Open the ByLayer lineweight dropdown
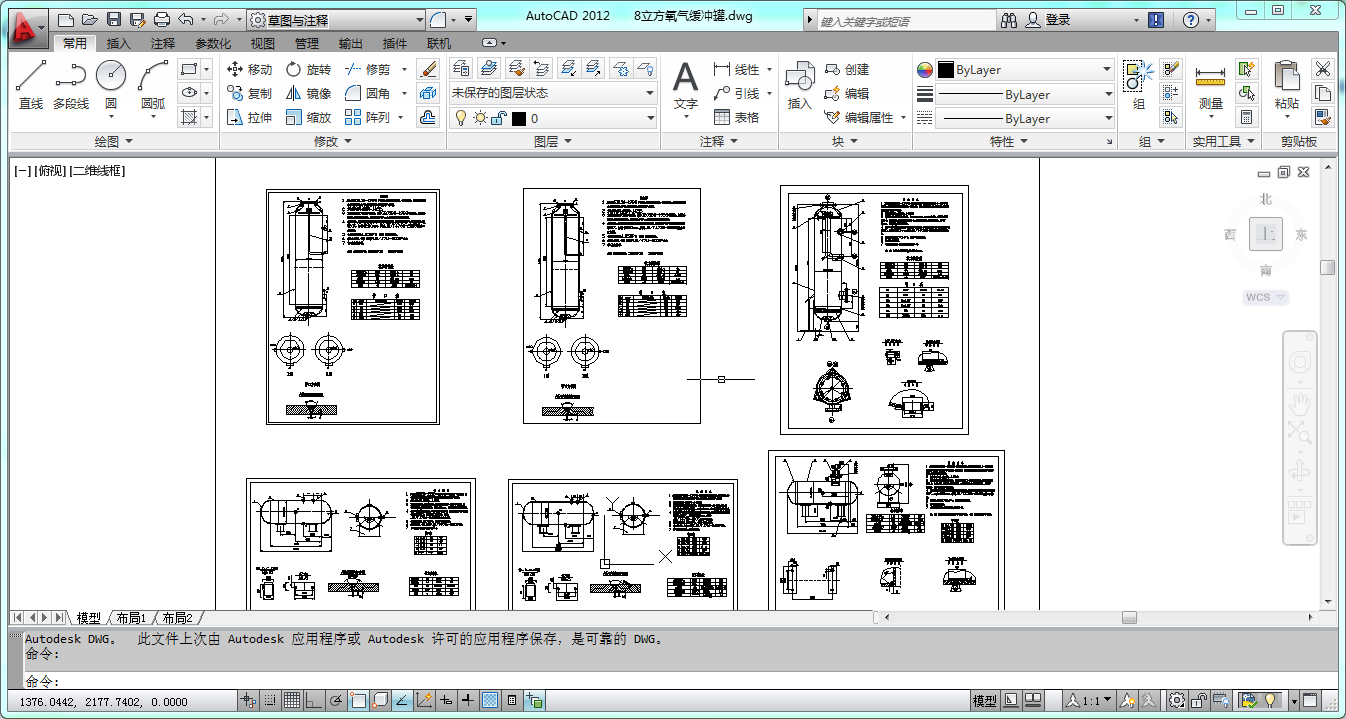The height and width of the screenshot is (719, 1346). click(1026, 94)
